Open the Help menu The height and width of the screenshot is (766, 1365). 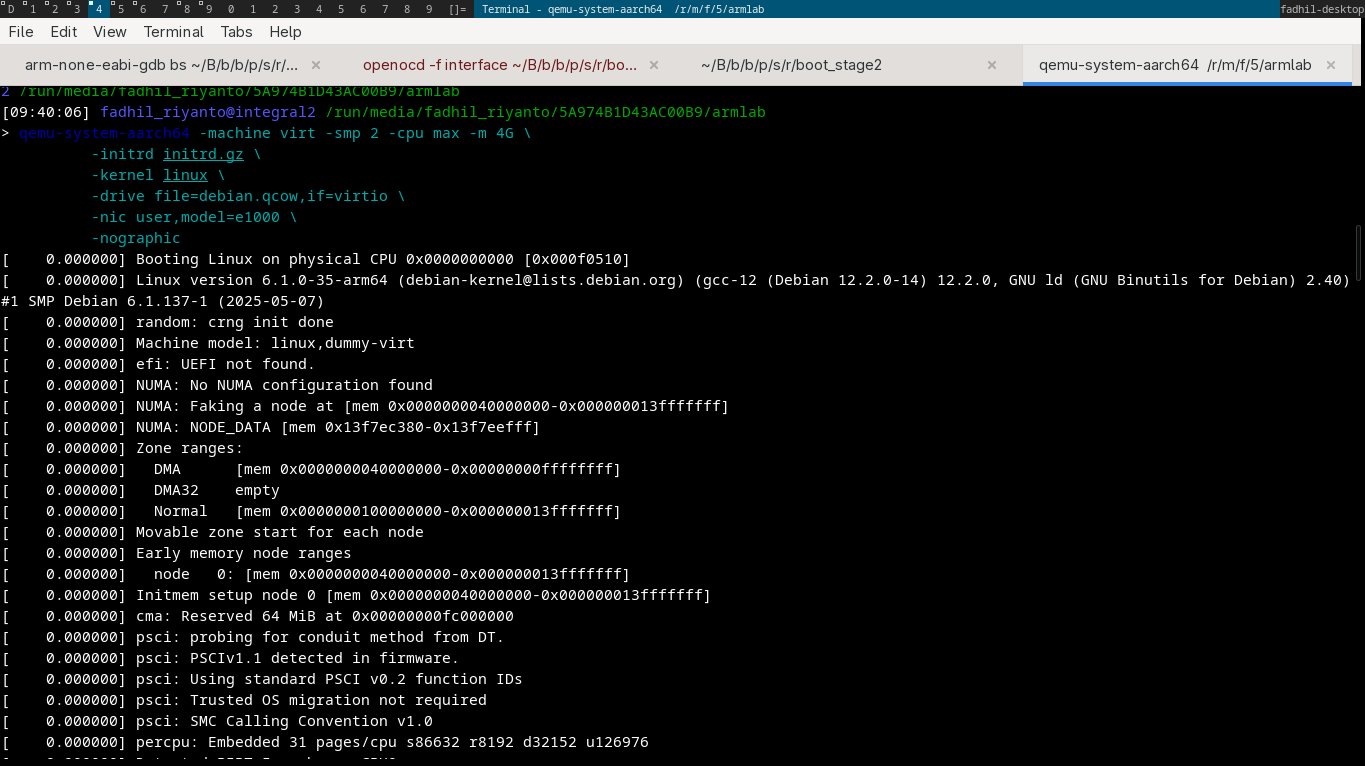click(x=286, y=32)
